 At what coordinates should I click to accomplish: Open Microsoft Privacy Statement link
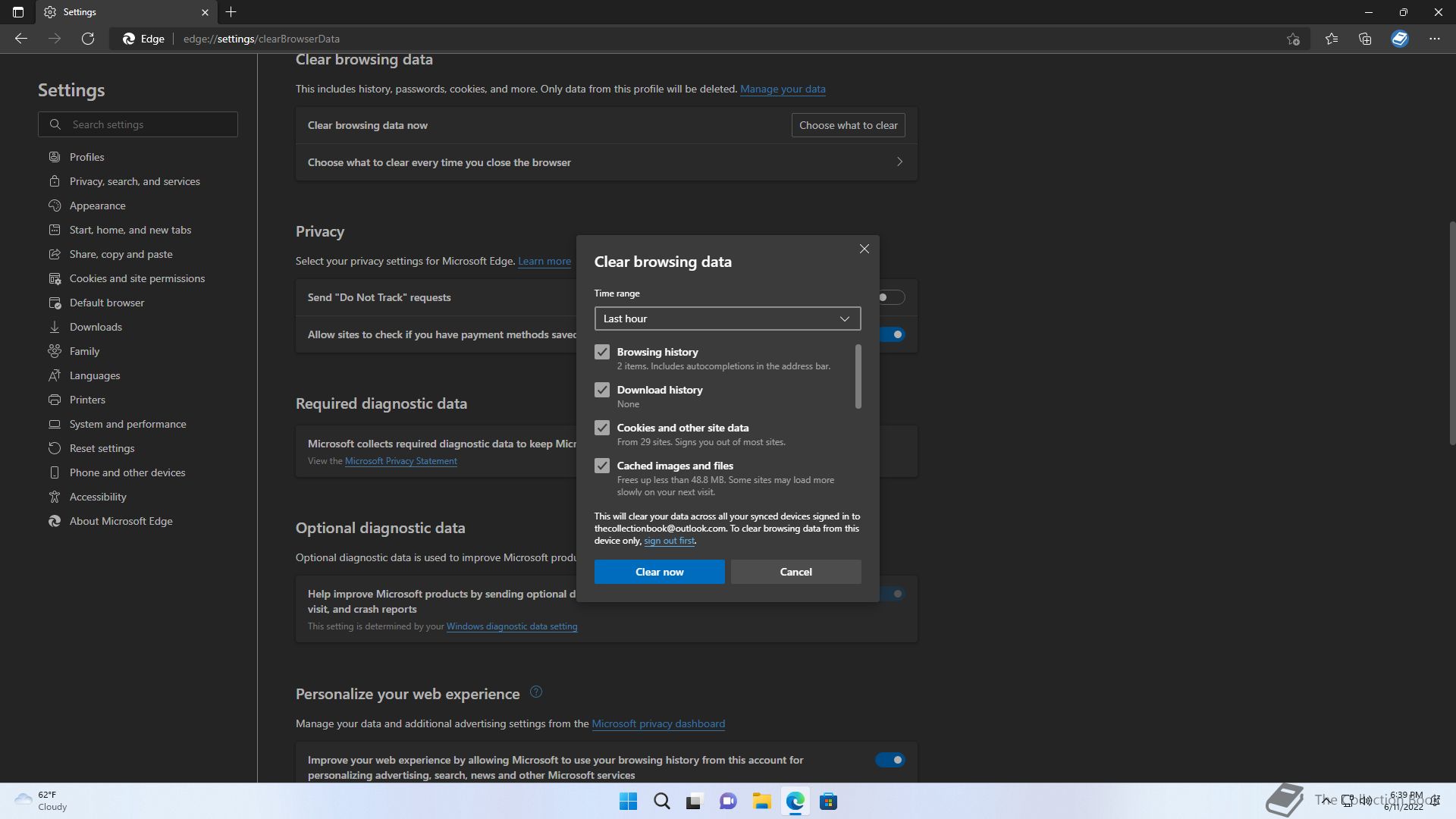(x=401, y=461)
